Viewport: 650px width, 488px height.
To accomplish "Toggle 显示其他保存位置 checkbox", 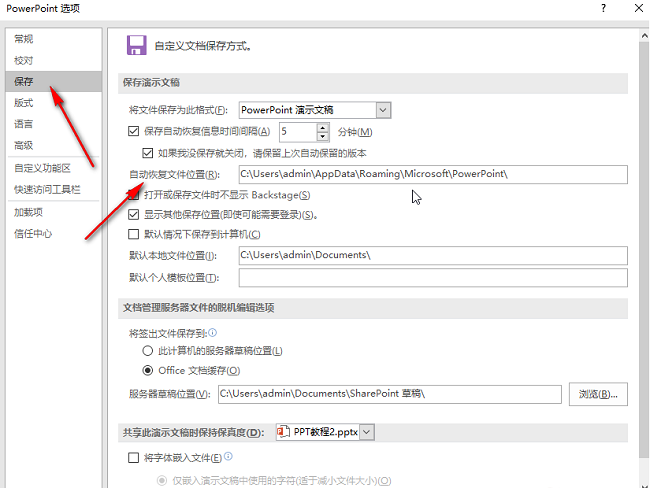I will coord(133,215).
